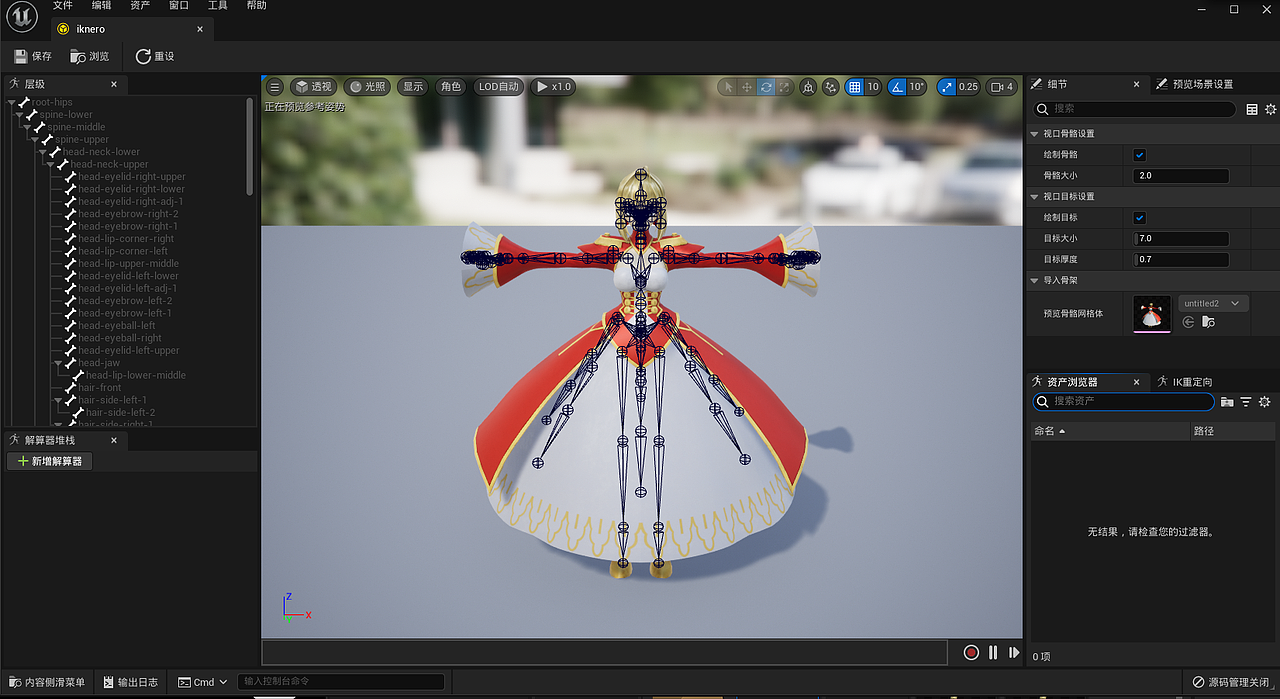
Task: Open the surface snapping options icon
Action: [x=830, y=87]
